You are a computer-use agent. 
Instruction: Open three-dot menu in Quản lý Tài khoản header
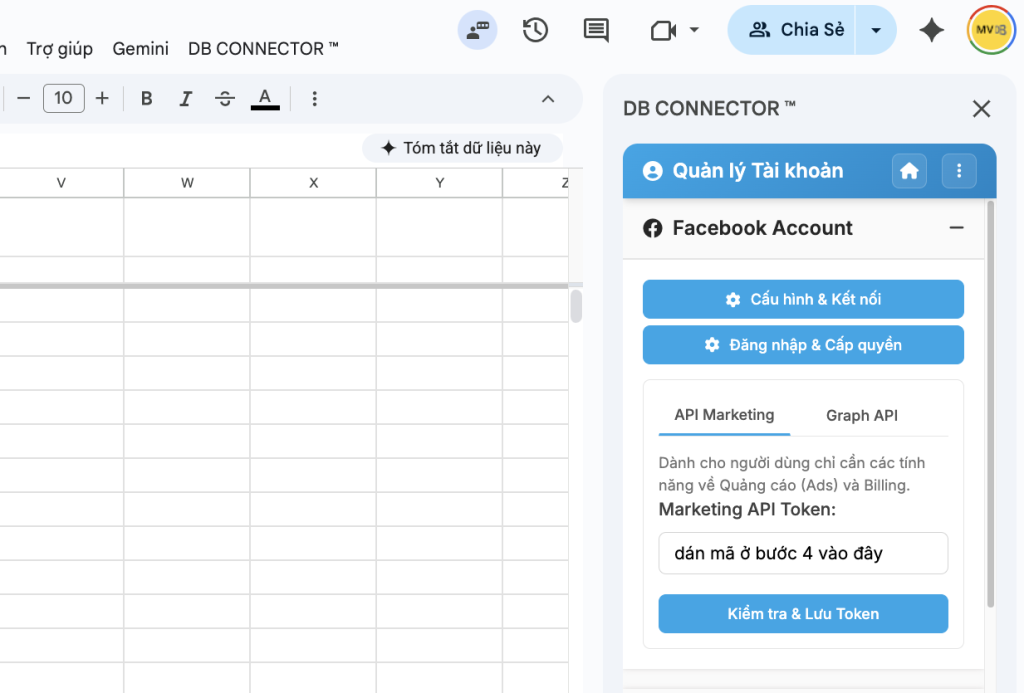[959, 171]
